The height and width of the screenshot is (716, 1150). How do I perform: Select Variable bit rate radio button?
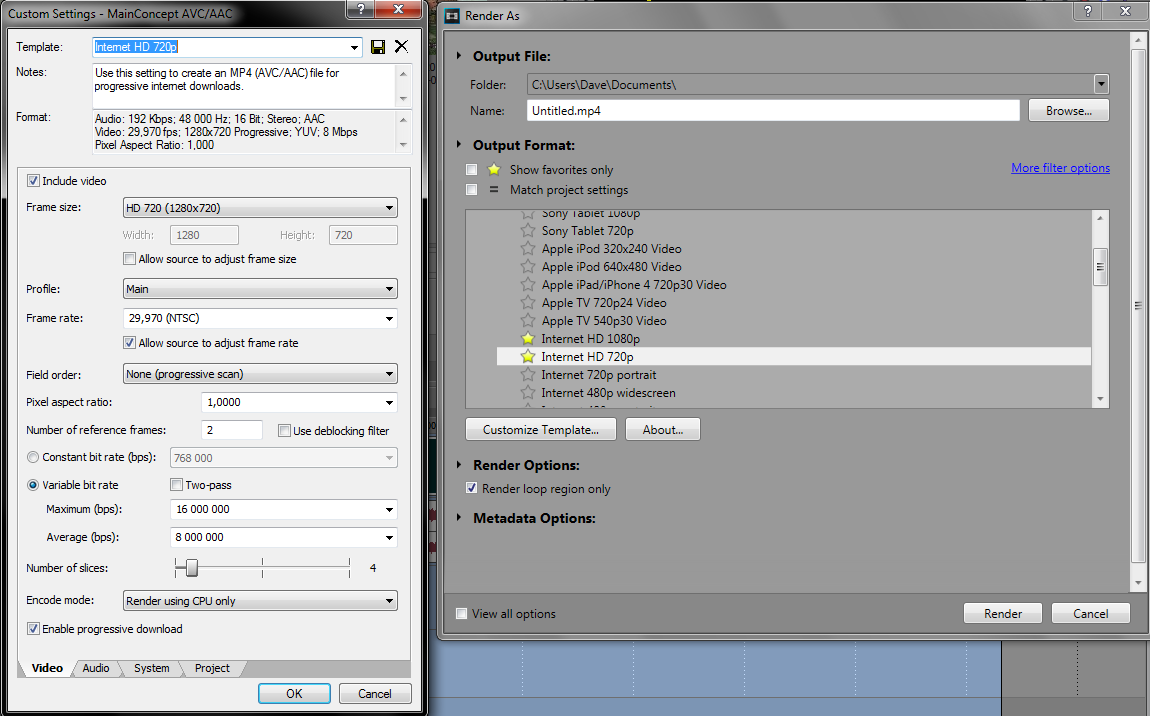pos(33,485)
